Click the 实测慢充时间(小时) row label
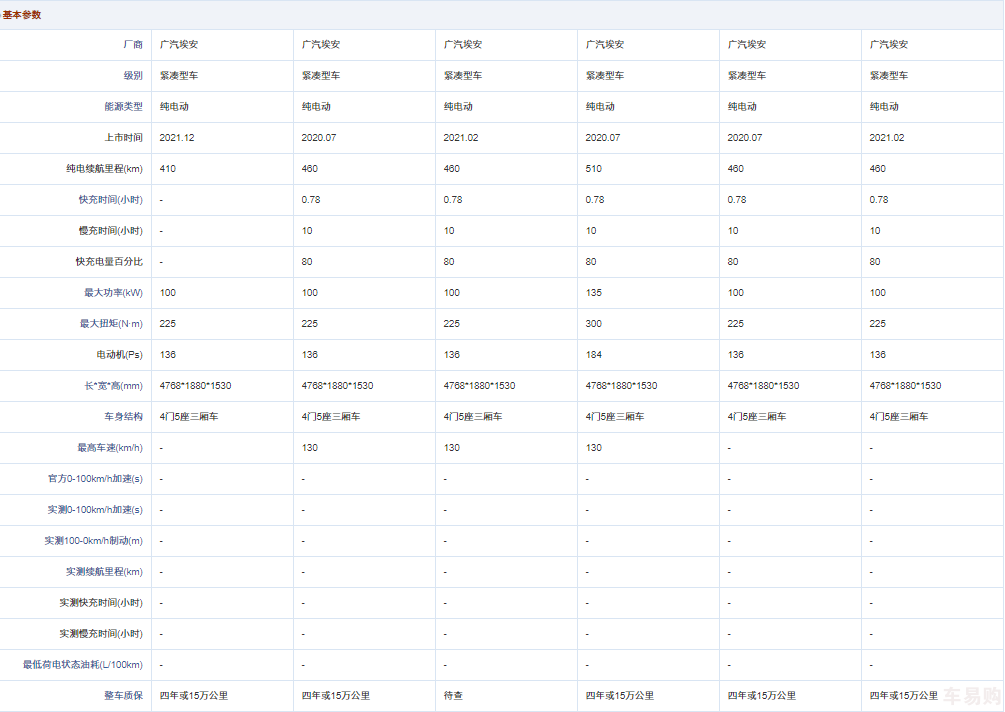This screenshot has width=1005, height=712. click(101, 634)
